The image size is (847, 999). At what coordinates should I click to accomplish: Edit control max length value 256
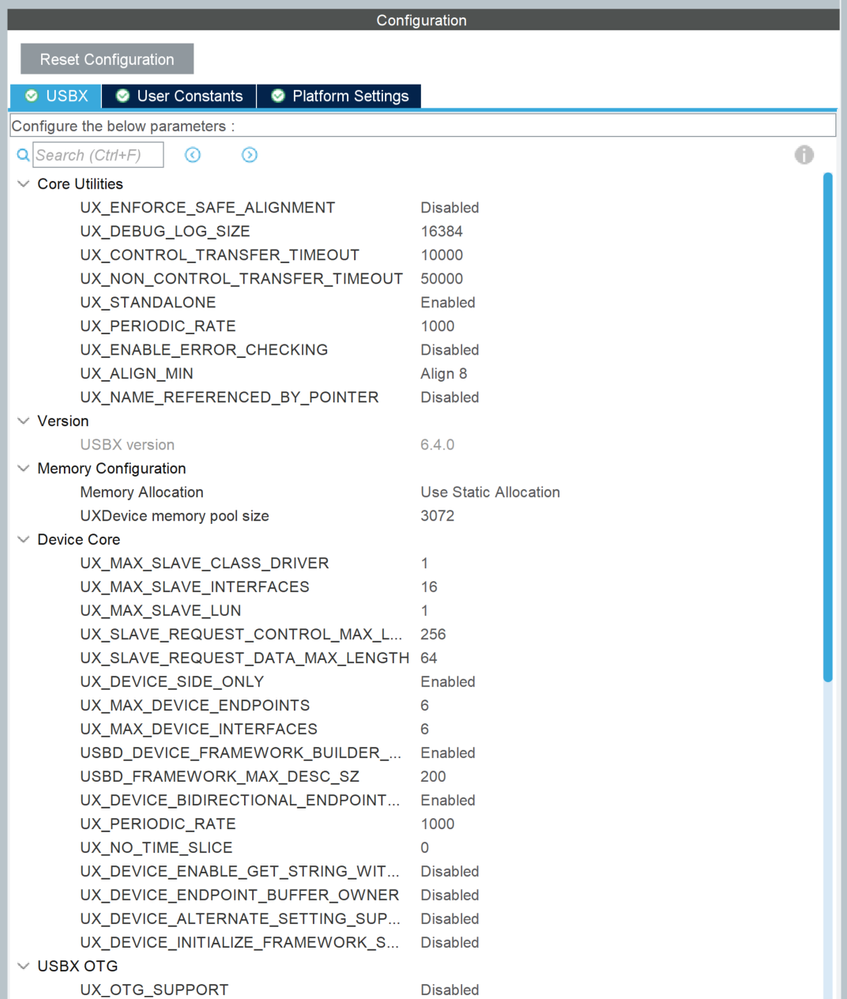pyautogui.click(x=433, y=635)
